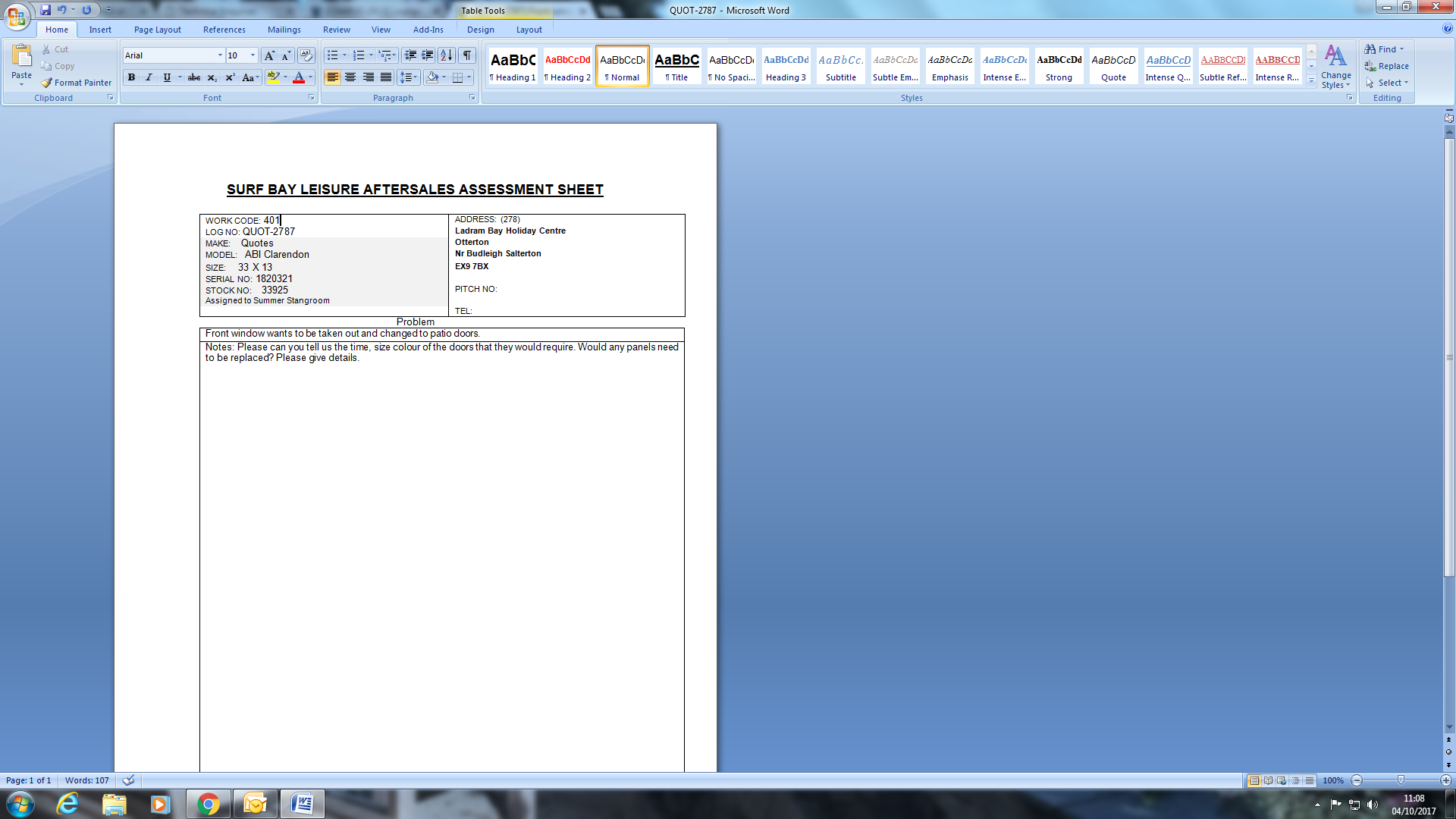Toggle bold formatting
This screenshot has width=1456, height=819.
[131, 77]
